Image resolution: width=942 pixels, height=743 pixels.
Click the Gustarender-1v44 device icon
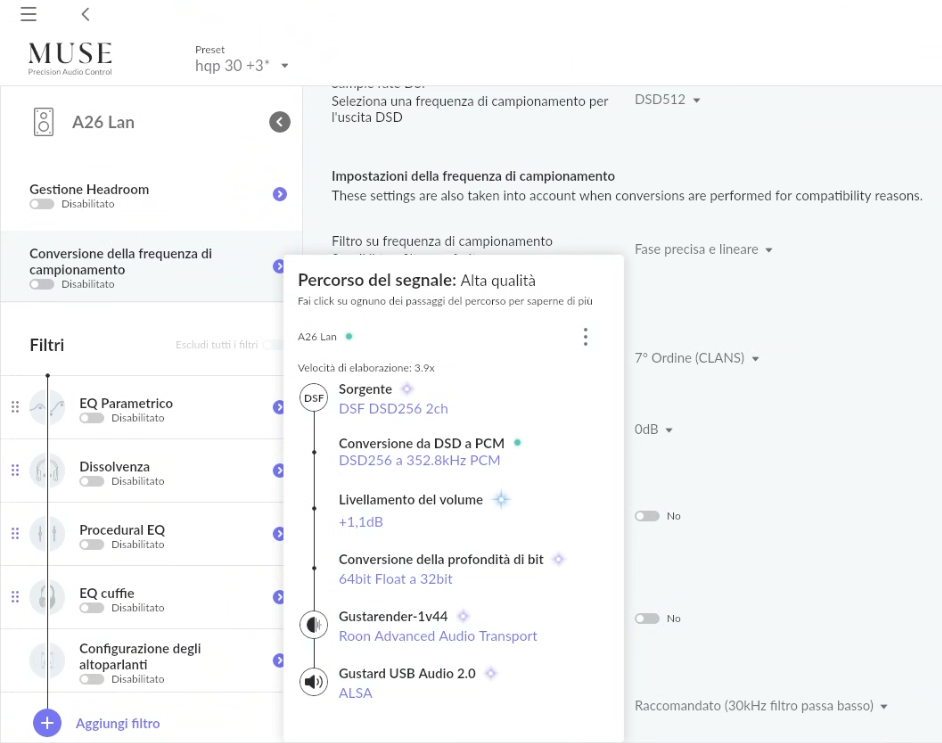314,626
